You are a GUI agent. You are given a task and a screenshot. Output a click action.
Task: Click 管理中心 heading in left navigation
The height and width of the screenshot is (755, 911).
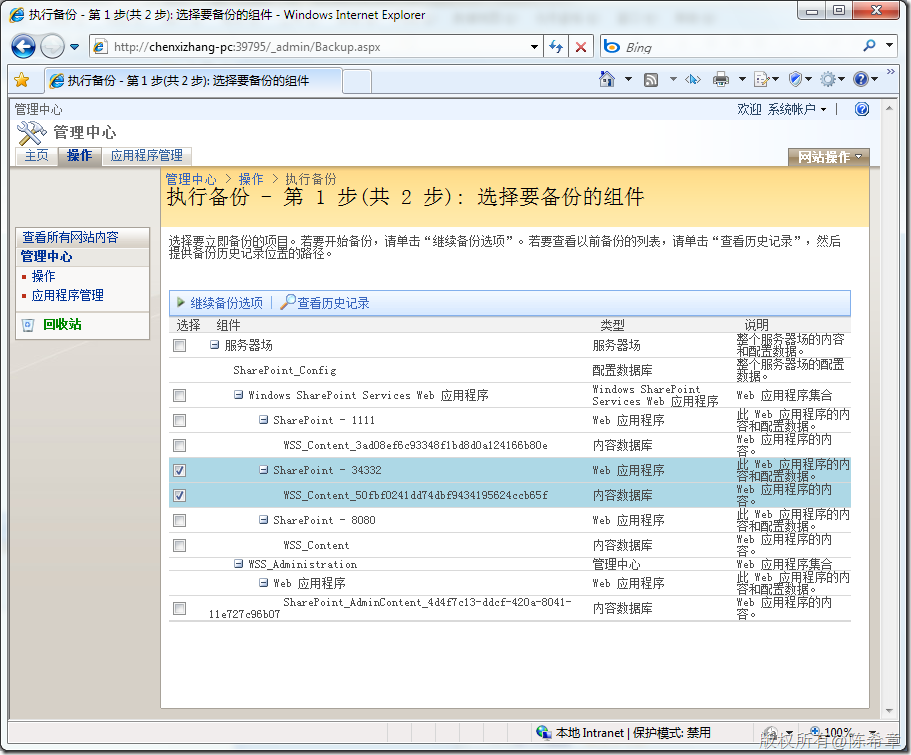pyautogui.click(x=46, y=256)
